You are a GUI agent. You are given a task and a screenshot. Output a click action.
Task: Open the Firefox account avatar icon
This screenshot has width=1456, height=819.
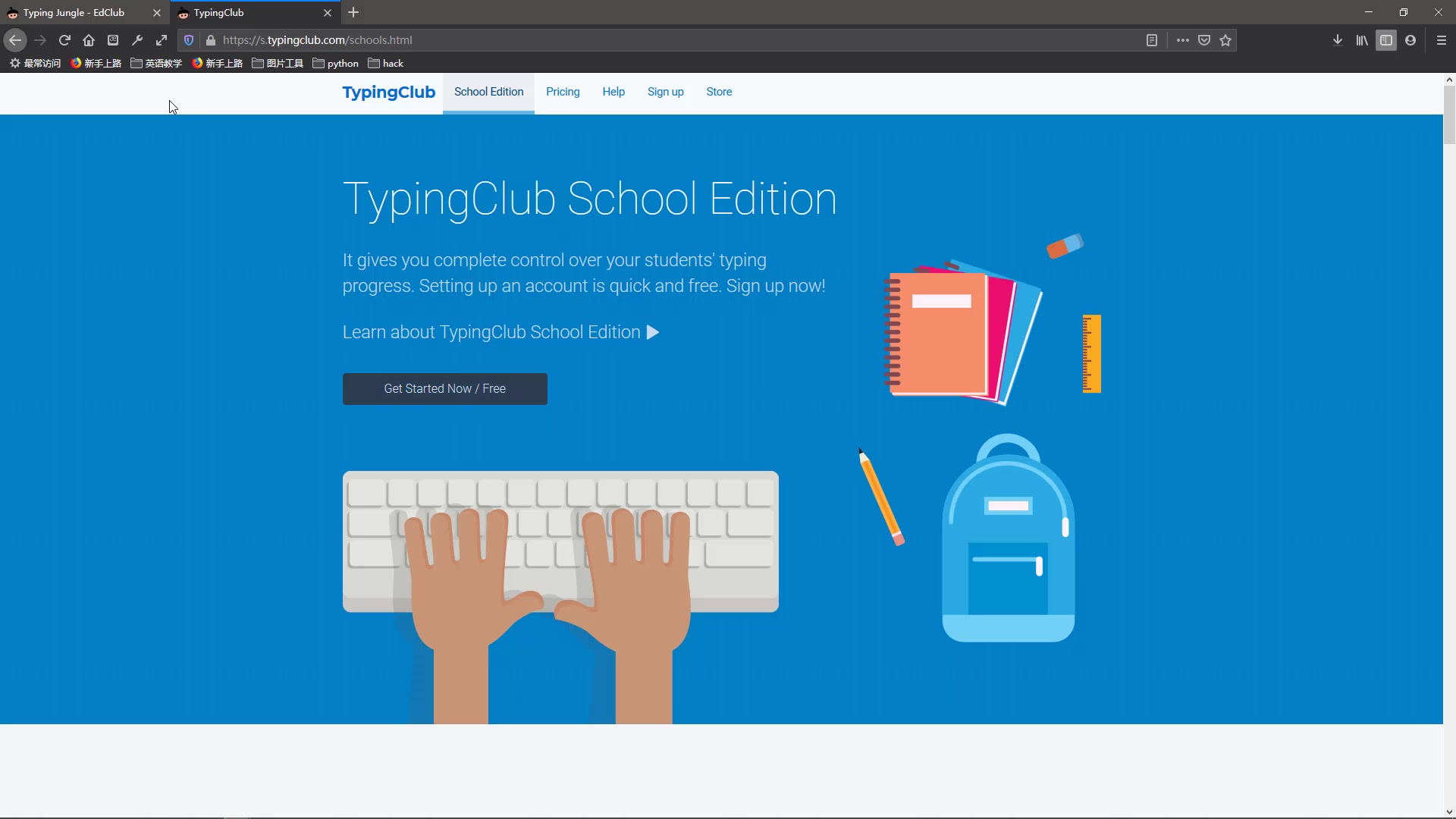(x=1410, y=40)
